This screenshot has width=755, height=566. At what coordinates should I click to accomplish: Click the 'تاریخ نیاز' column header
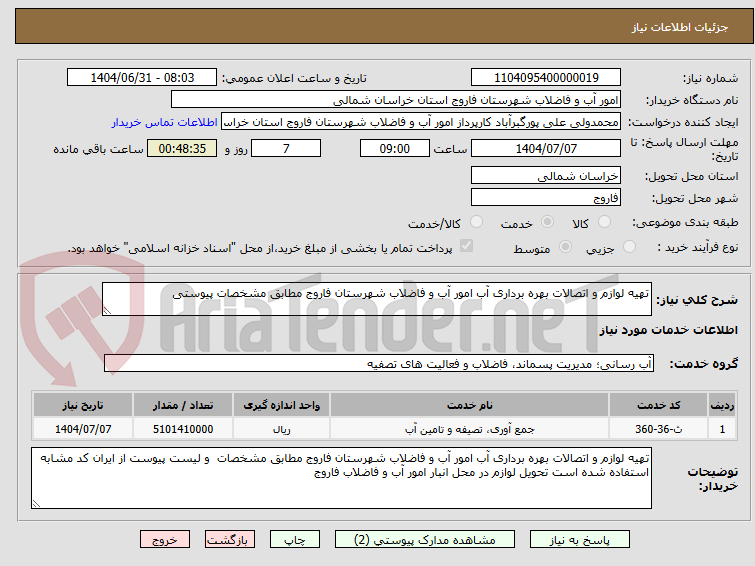click(83, 405)
